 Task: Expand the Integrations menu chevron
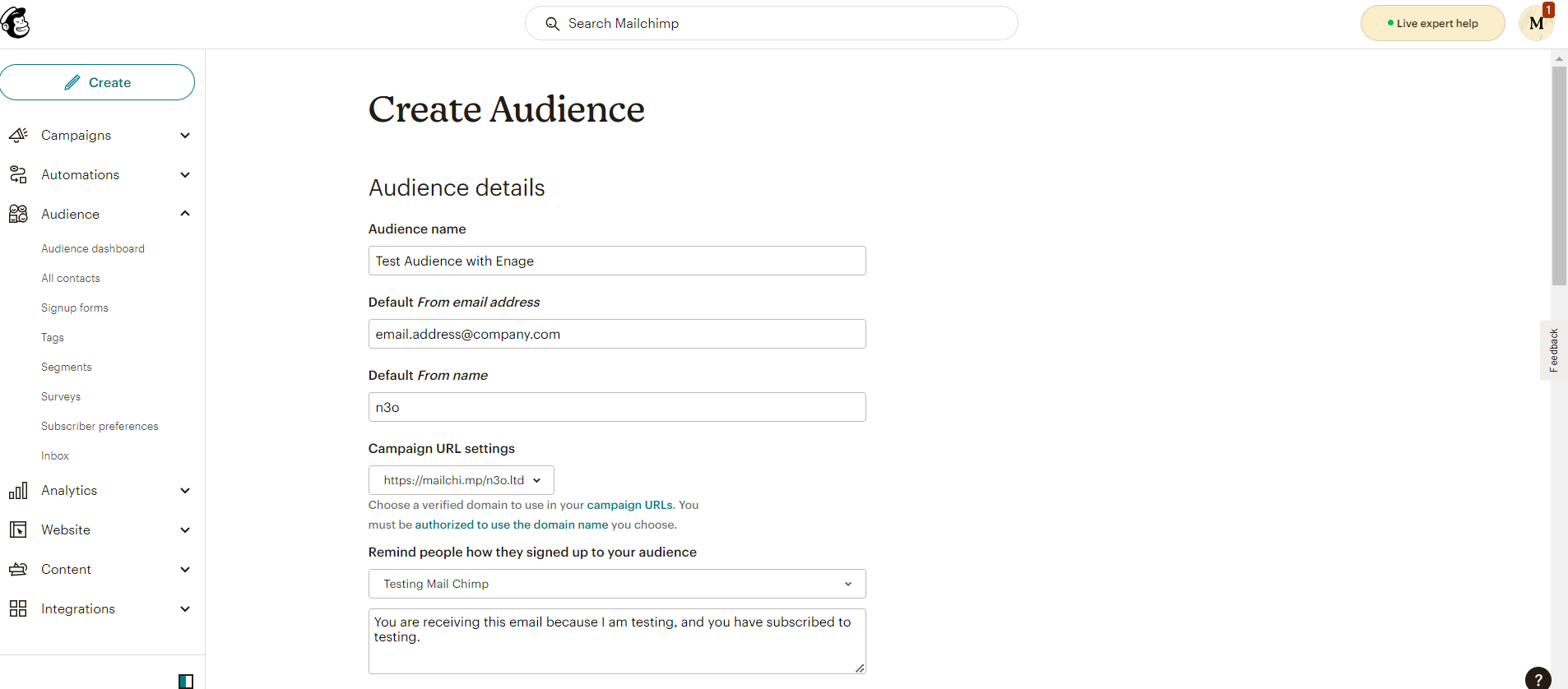click(185, 608)
